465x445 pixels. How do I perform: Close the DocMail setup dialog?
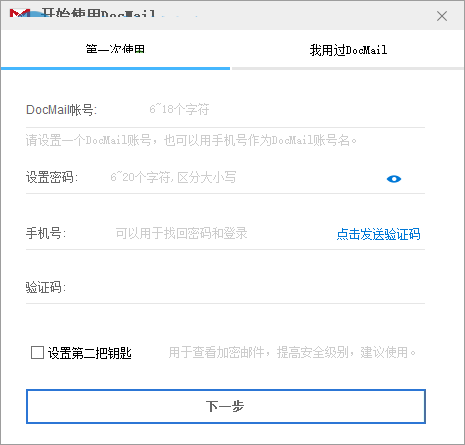(x=442, y=16)
